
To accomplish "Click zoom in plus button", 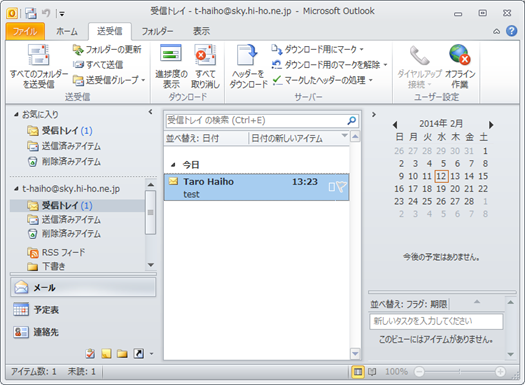I will 500,372.
